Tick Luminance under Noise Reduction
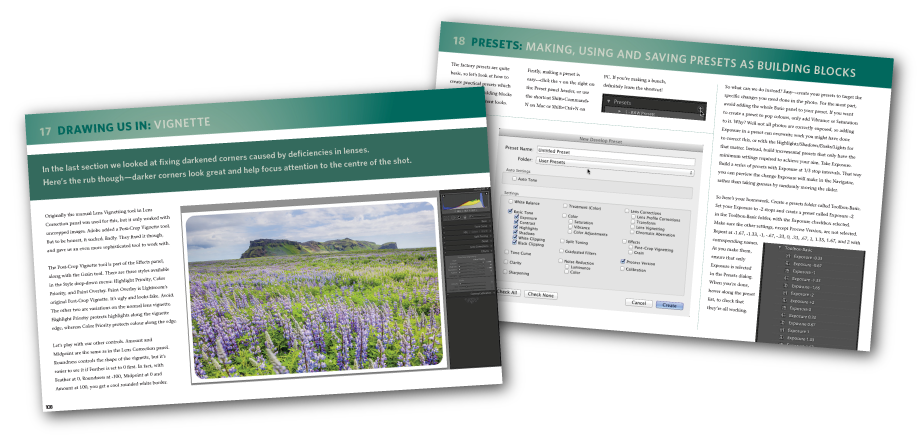The image size is (918, 439). click(x=567, y=266)
